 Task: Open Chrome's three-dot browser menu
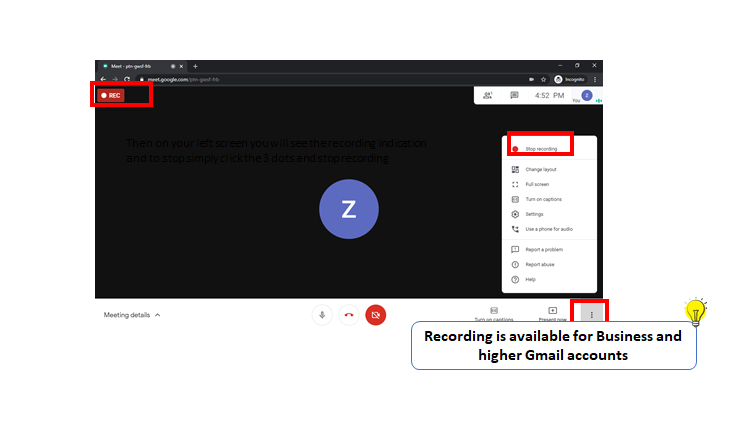[595, 79]
